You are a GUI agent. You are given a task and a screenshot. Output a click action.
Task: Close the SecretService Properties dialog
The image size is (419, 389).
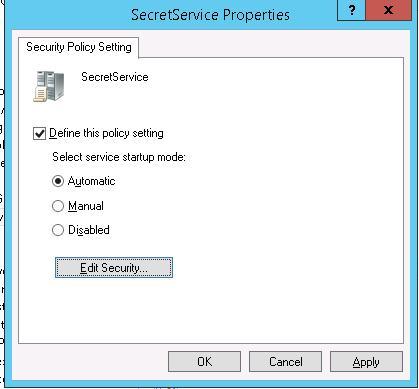(x=388, y=10)
